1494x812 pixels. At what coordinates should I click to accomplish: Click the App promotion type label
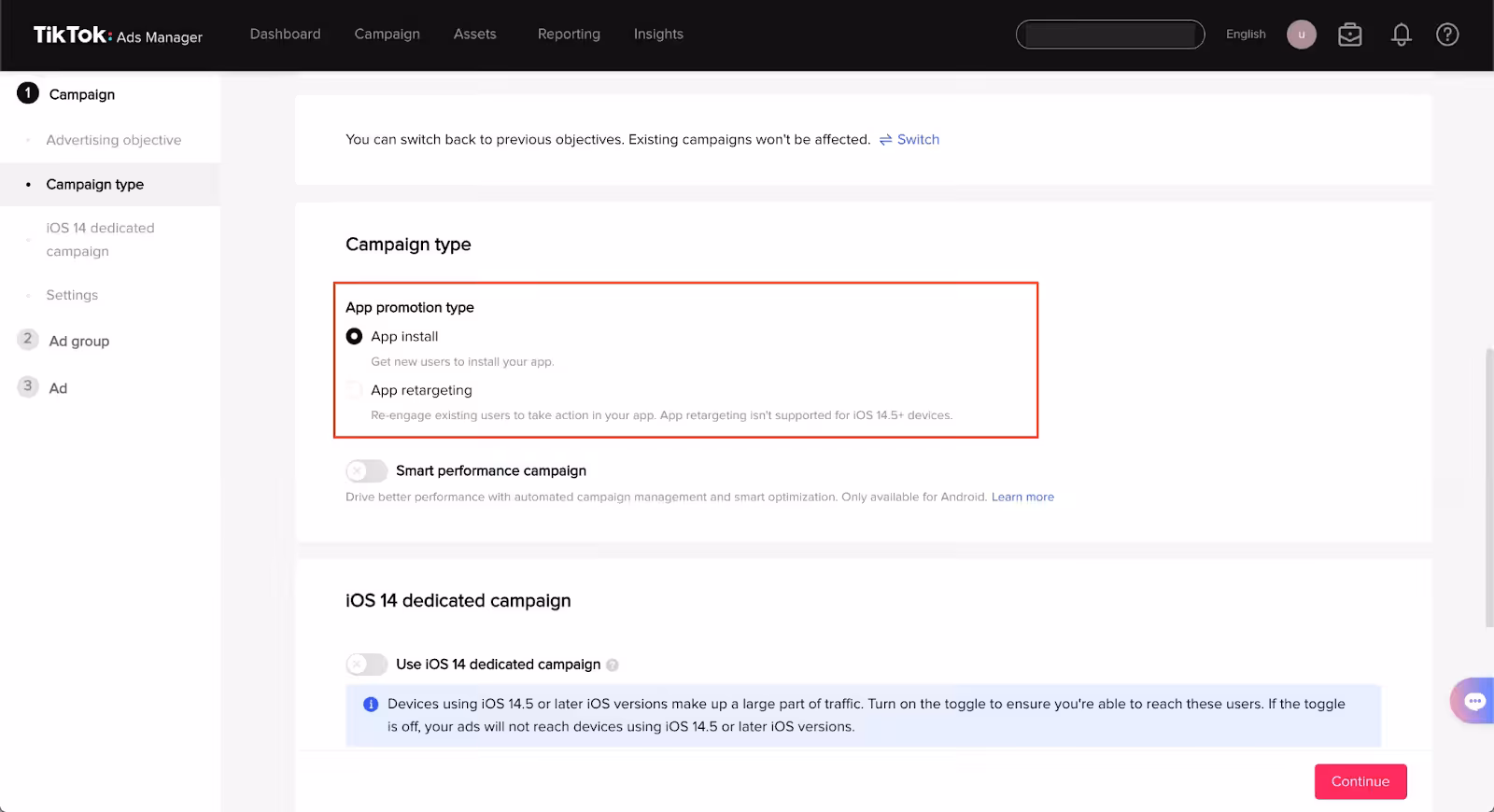click(x=410, y=307)
